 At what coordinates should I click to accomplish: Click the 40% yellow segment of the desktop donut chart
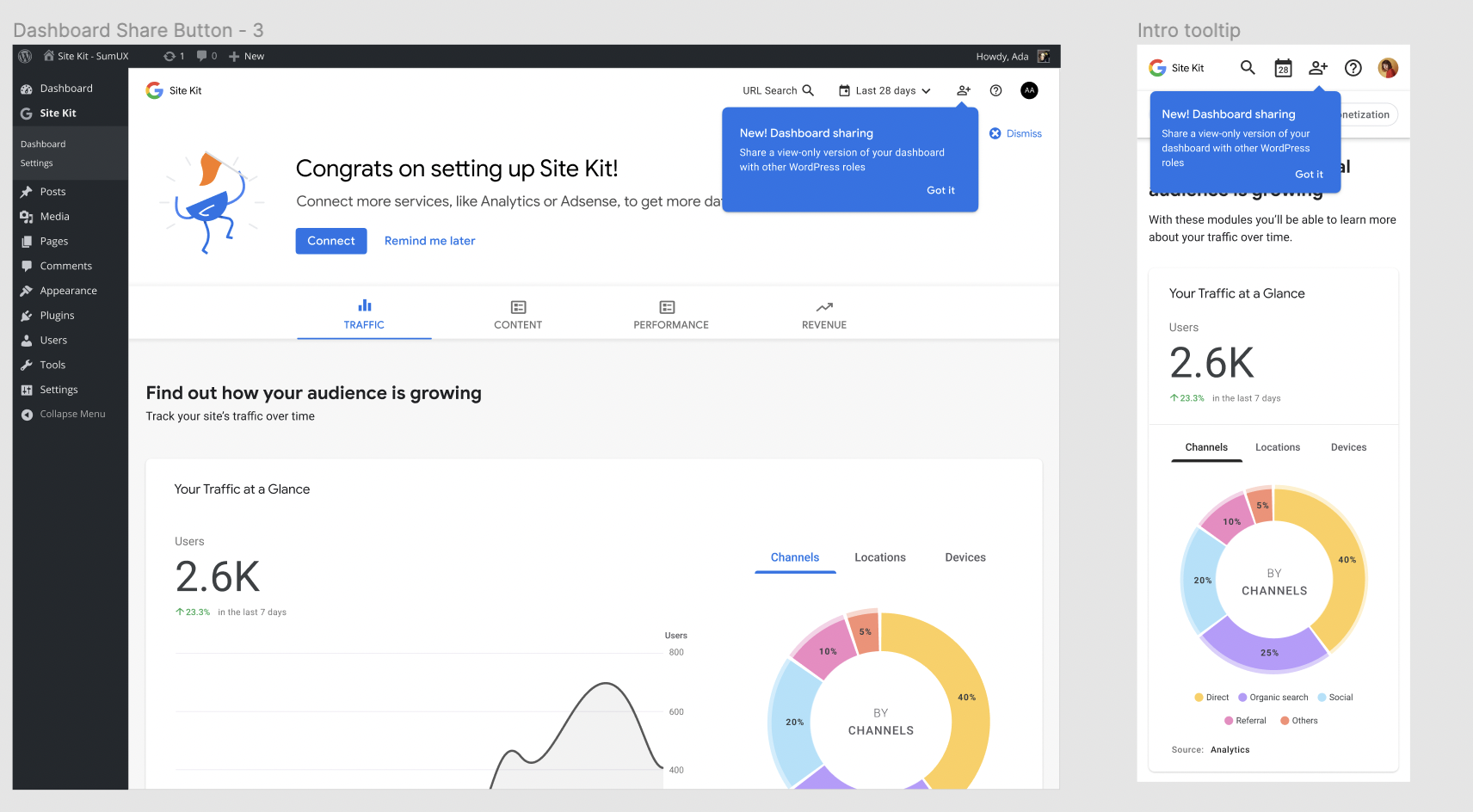pos(965,697)
